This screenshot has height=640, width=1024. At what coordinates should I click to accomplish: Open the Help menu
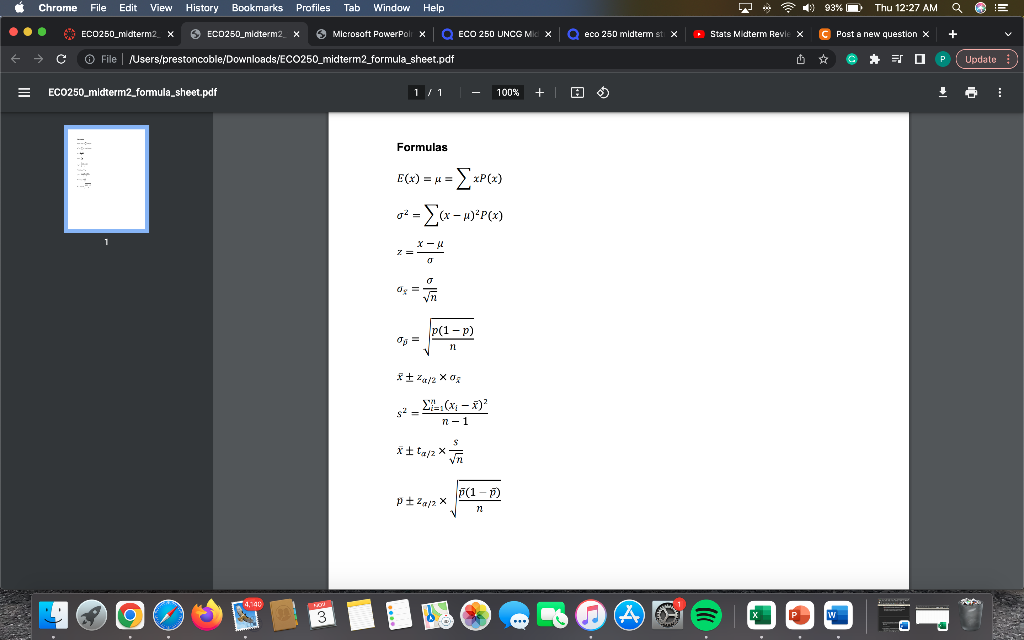pyautogui.click(x=434, y=8)
